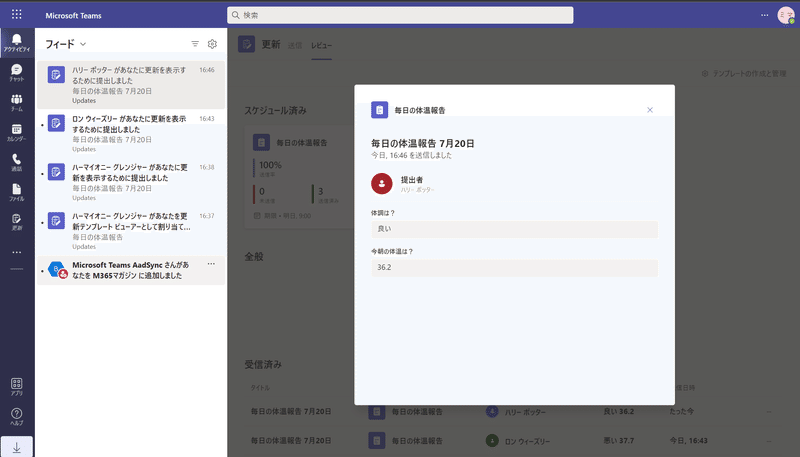
Task: Show more apps ellipsis in sidebar
Action: point(17,252)
